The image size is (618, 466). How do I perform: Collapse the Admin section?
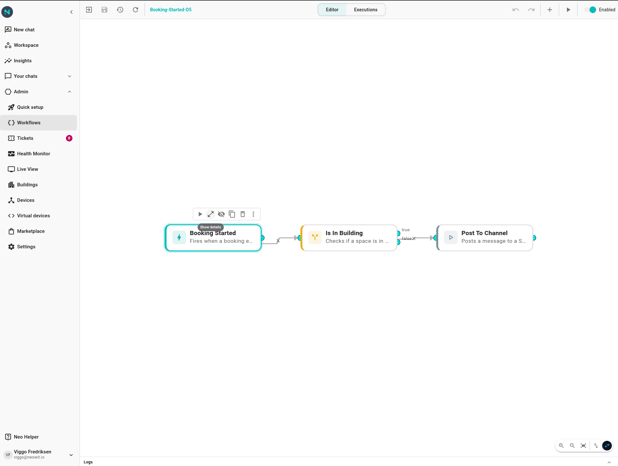(39, 91)
